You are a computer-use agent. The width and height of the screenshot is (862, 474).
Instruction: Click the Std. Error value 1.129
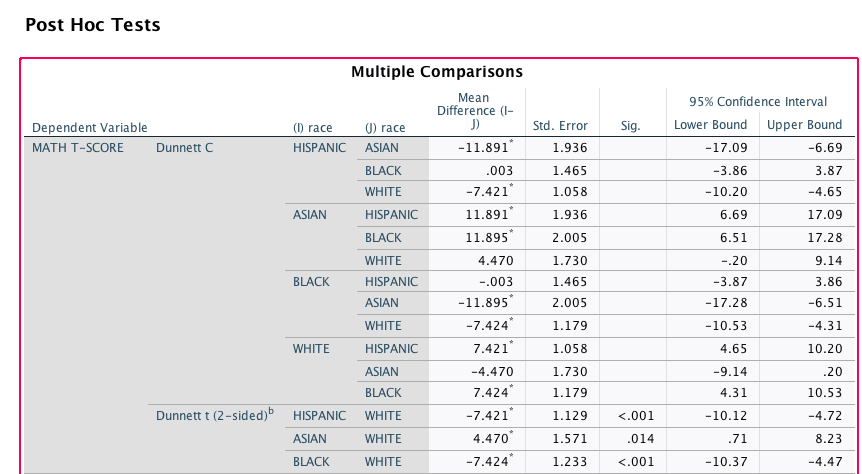(570, 416)
